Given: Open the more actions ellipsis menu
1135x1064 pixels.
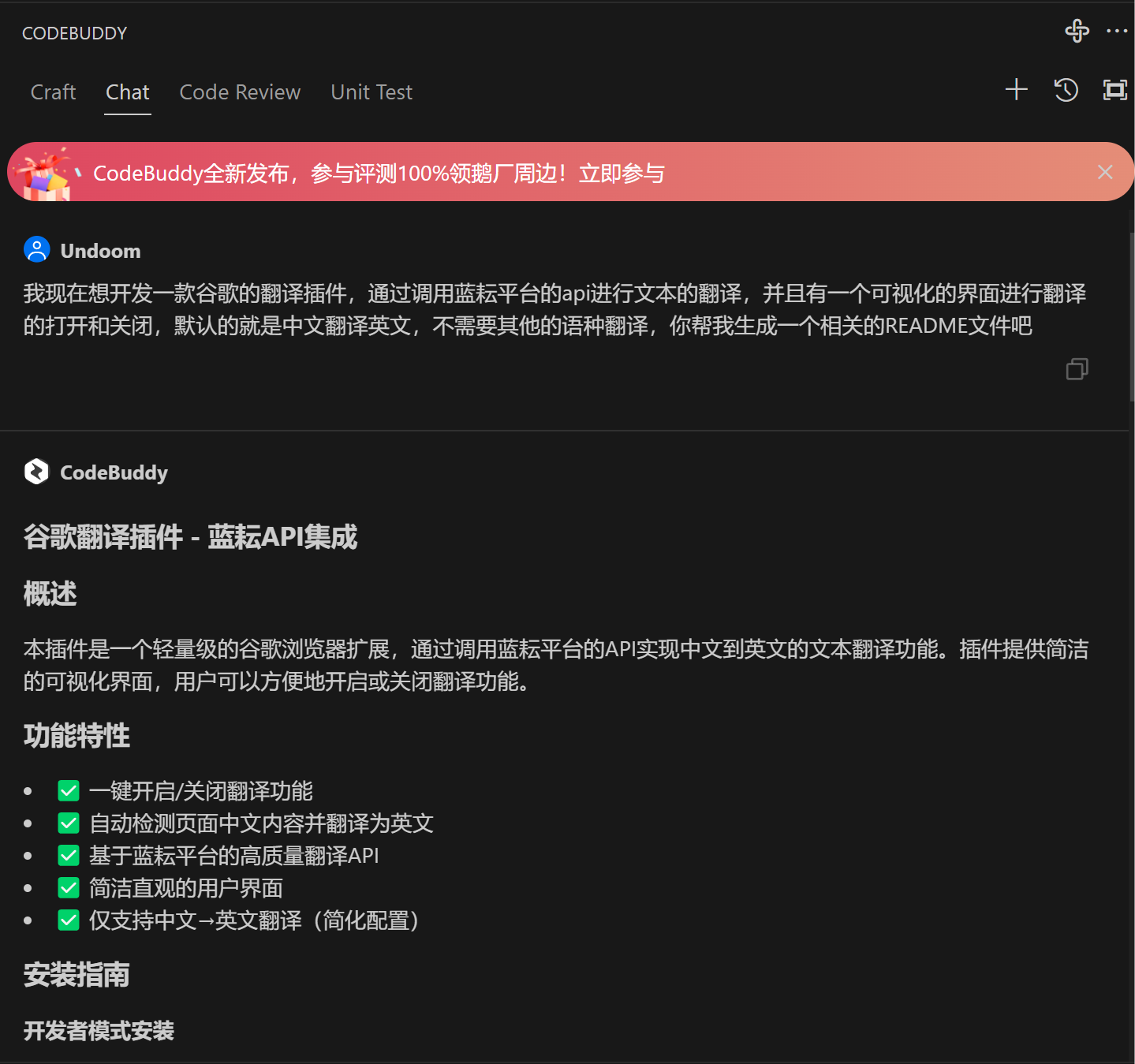Looking at the screenshot, I should click(1117, 31).
